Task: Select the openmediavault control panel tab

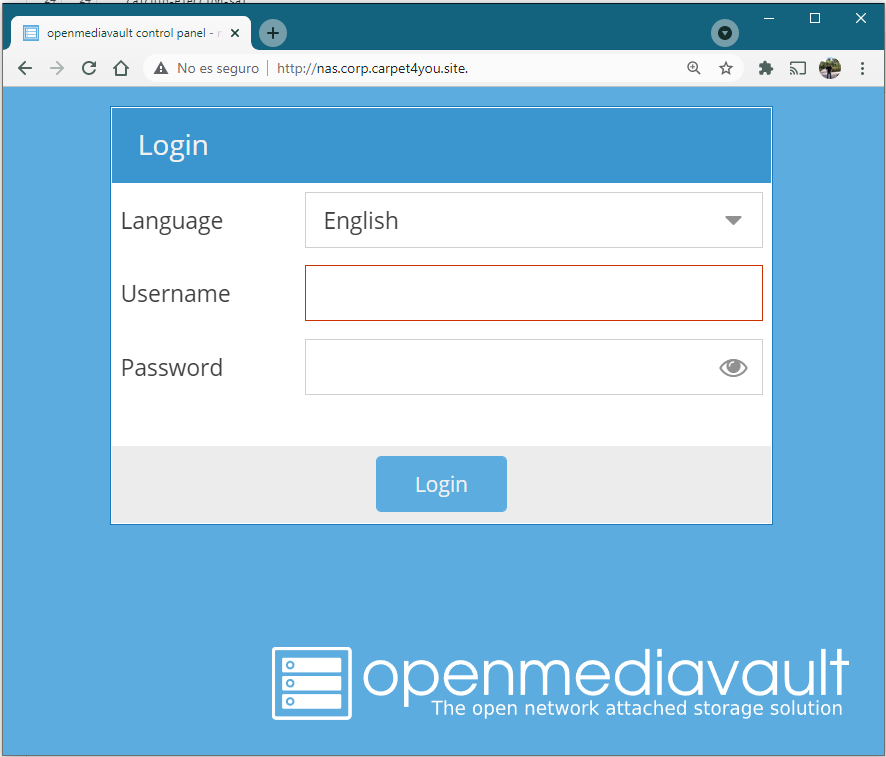Action: point(131,33)
